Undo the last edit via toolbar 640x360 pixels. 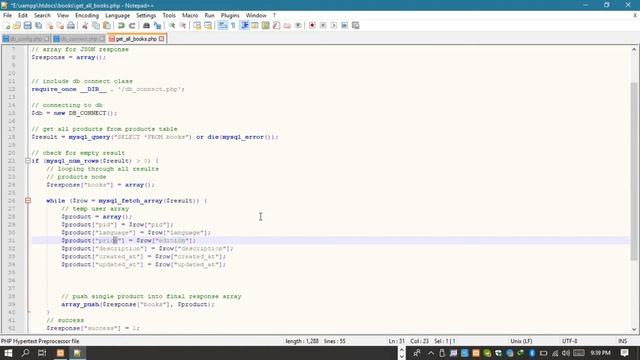pos(121,25)
